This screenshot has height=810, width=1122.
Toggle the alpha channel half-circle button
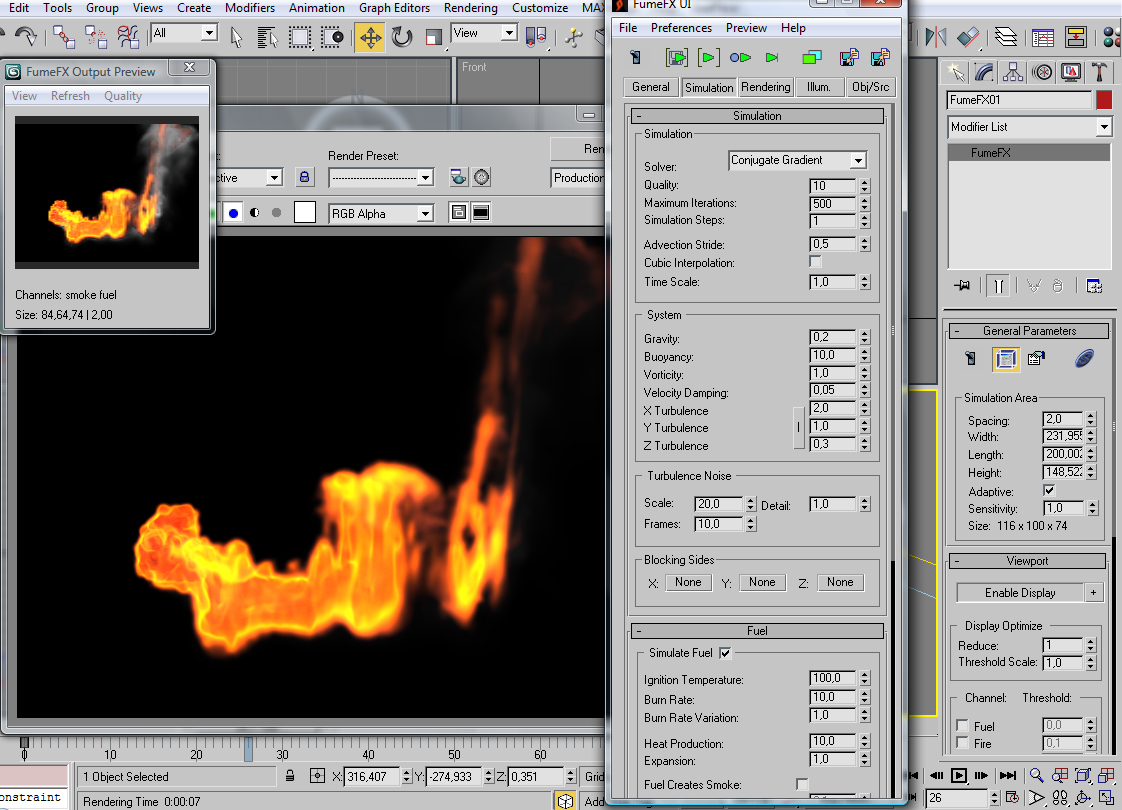click(255, 213)
